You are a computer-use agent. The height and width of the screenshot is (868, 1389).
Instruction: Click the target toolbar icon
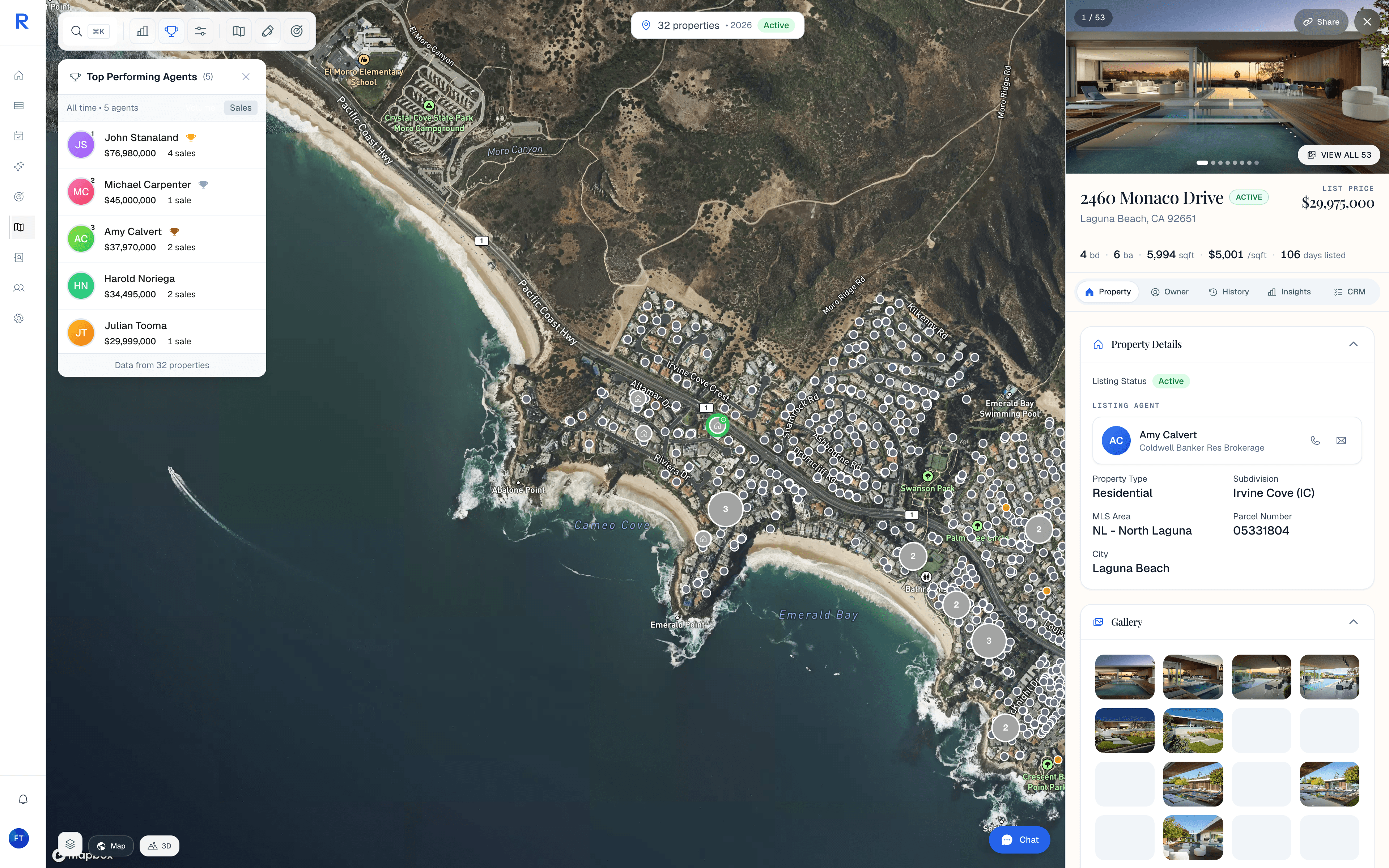coord(297,31)
